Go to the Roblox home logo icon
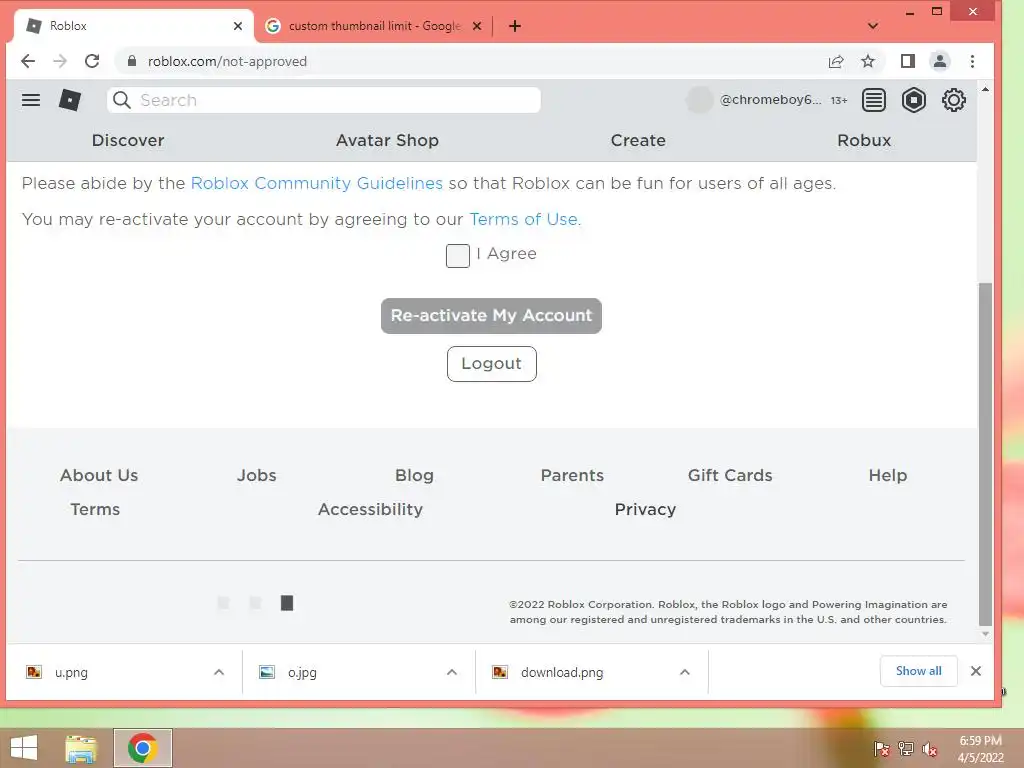This screenshot has height=768, width=1024. point(70,100)
